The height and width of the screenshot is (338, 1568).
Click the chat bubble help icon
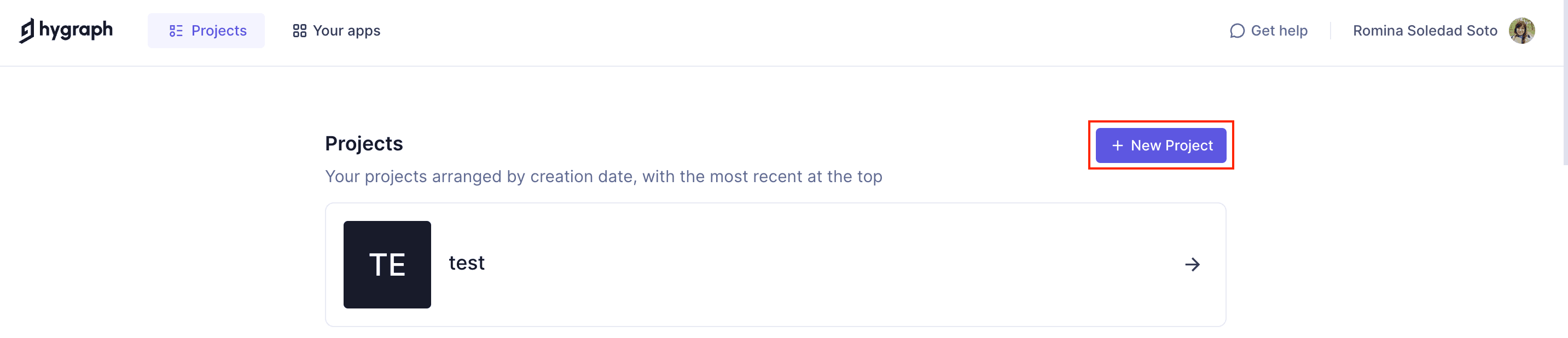coord(1237,31)
